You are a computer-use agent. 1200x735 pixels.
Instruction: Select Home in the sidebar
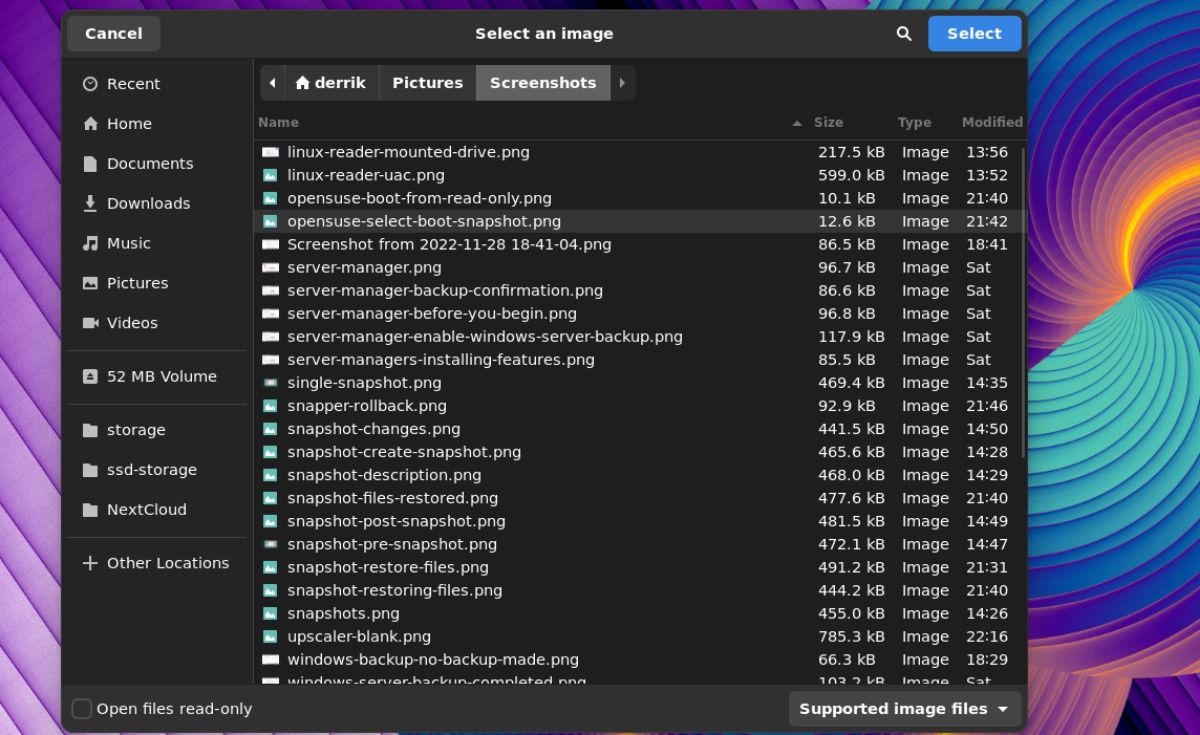click(128, 123)
